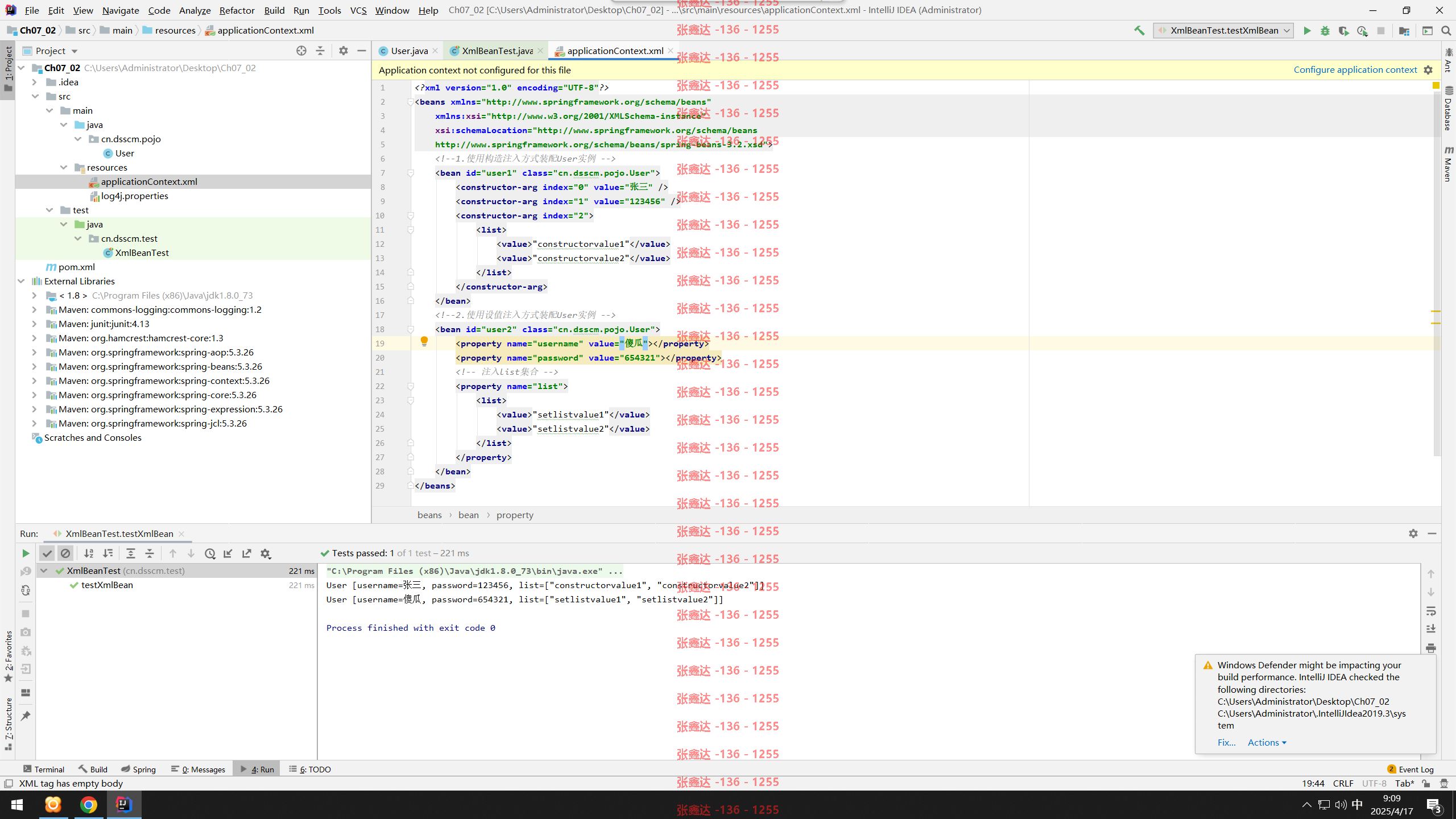The height and width of the screenshot is (819, 1456).
Task: Select pom.xml in the Project tree
Action: [76, 267]
